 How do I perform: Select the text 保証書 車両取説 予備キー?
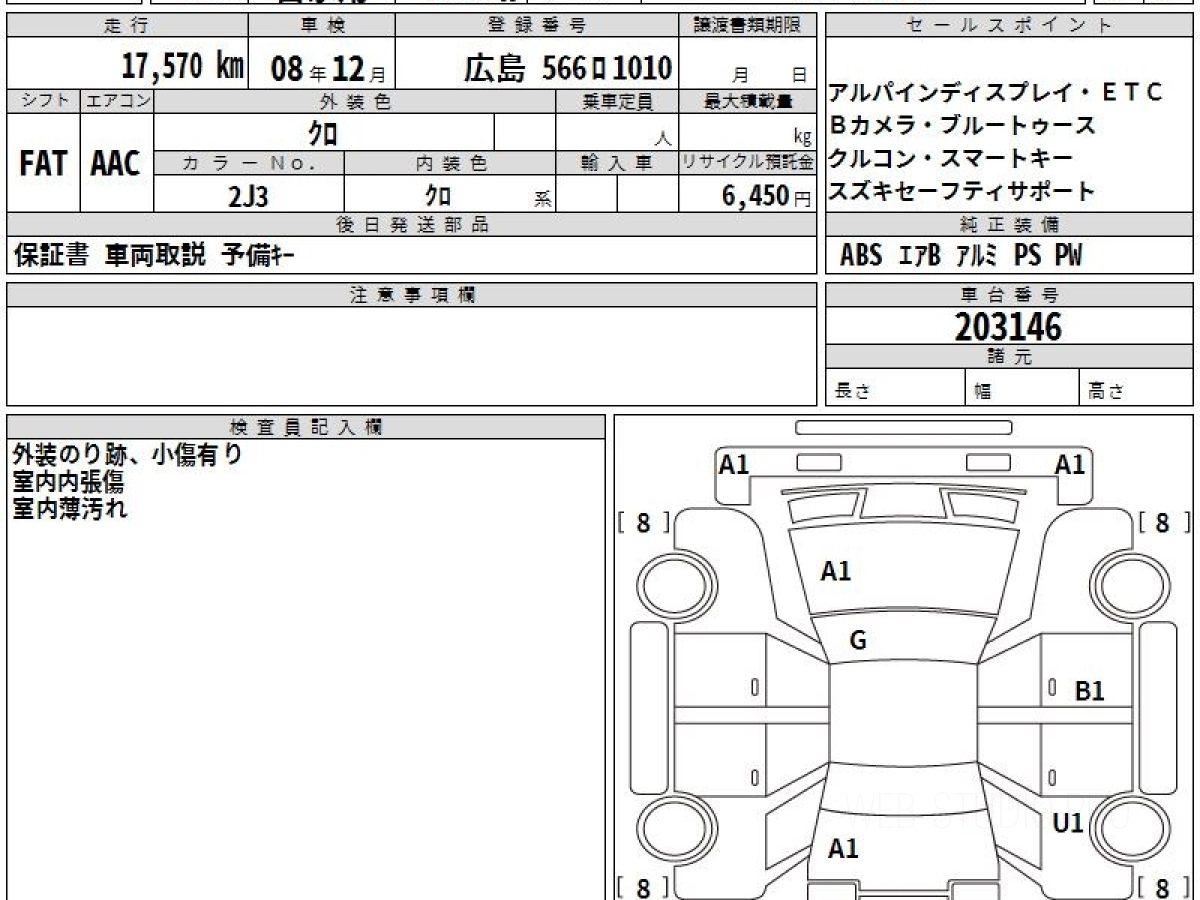[155, 256]
